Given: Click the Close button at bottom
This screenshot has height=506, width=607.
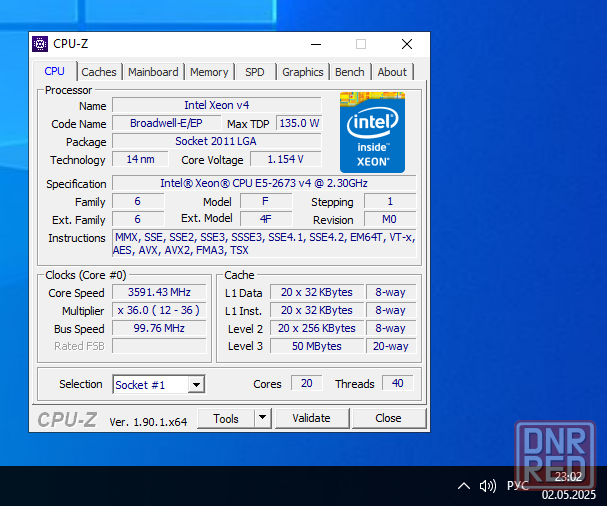Looking at the screenshot, I should (388, 418).
